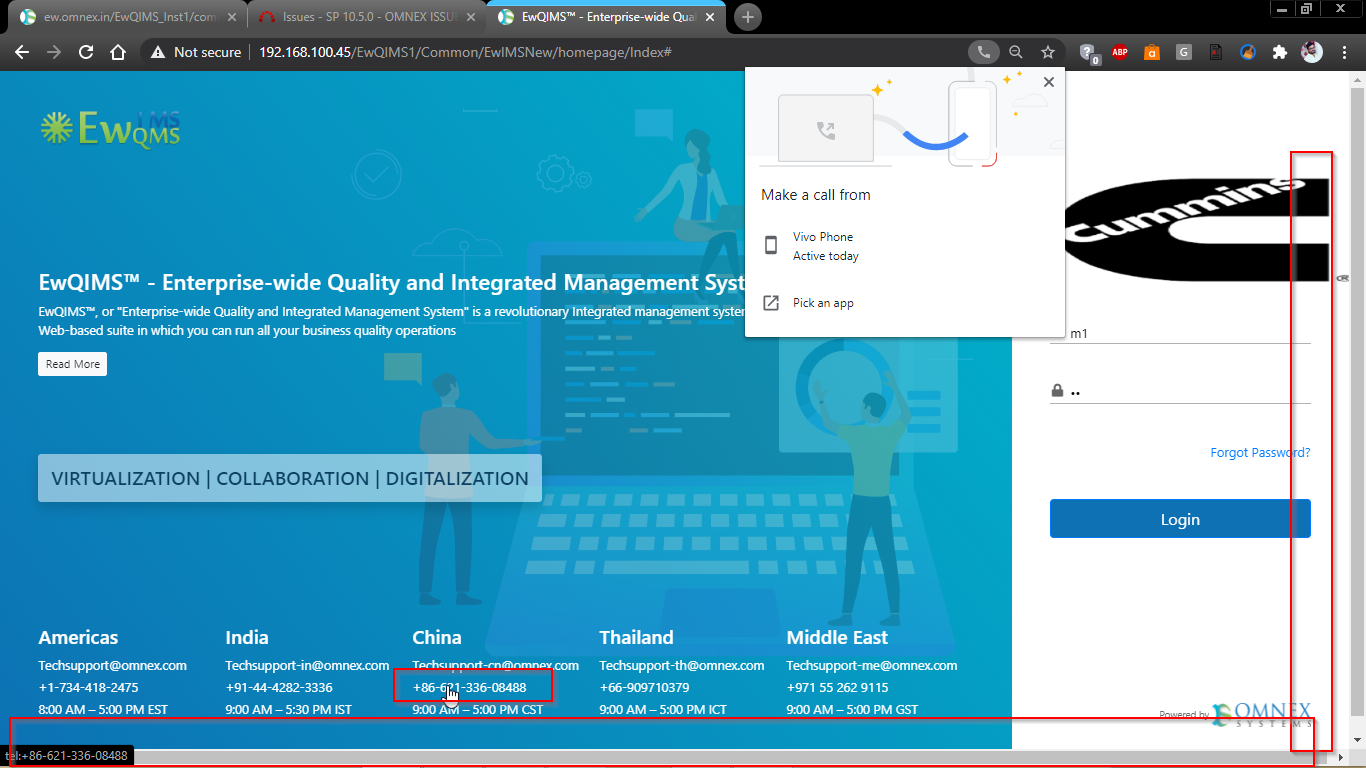Open the Extensions puzzle menu
The height and width of the screenshot is (768, 1366).
tap(1279, 52)
